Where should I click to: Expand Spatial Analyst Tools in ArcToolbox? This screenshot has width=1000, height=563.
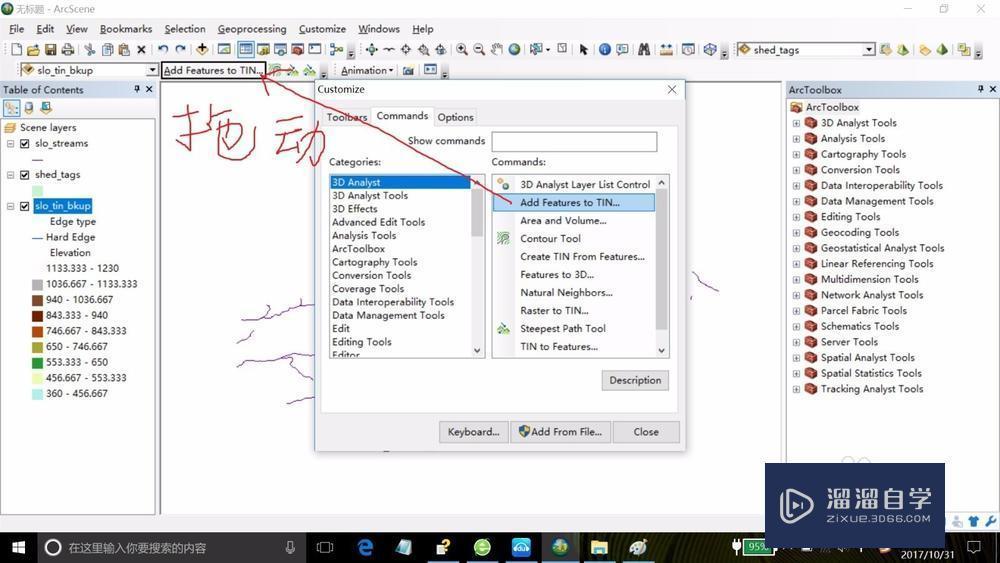click(x=796, y=358)
